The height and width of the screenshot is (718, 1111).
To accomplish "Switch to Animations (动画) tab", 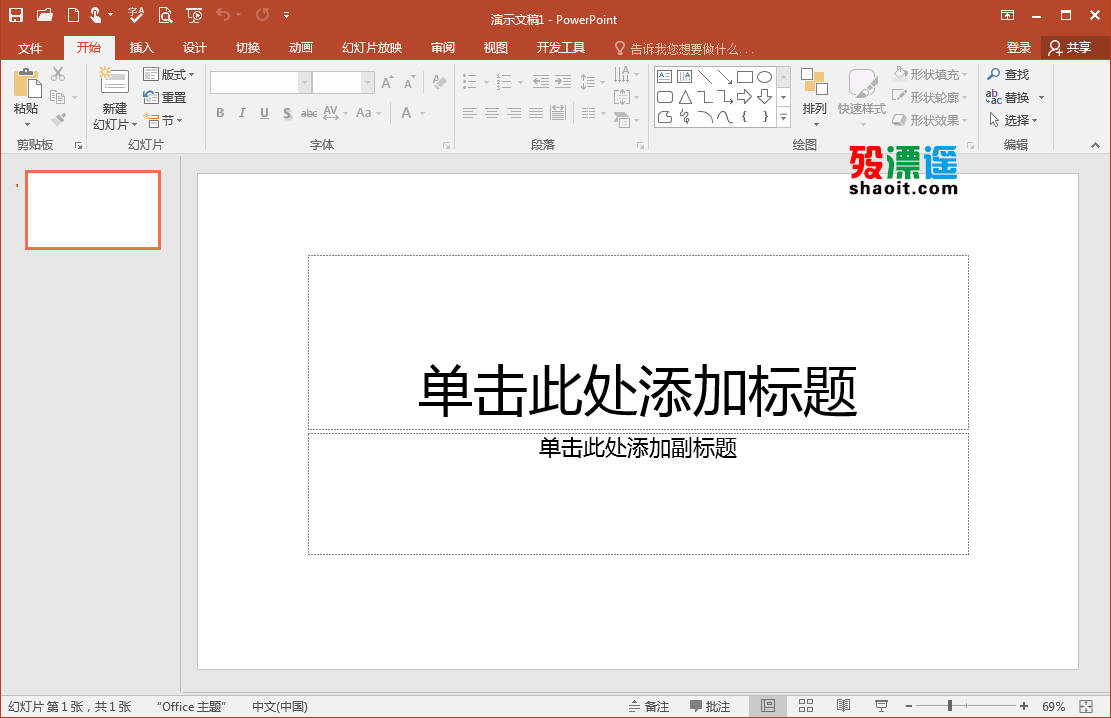I will coord(301,47).
